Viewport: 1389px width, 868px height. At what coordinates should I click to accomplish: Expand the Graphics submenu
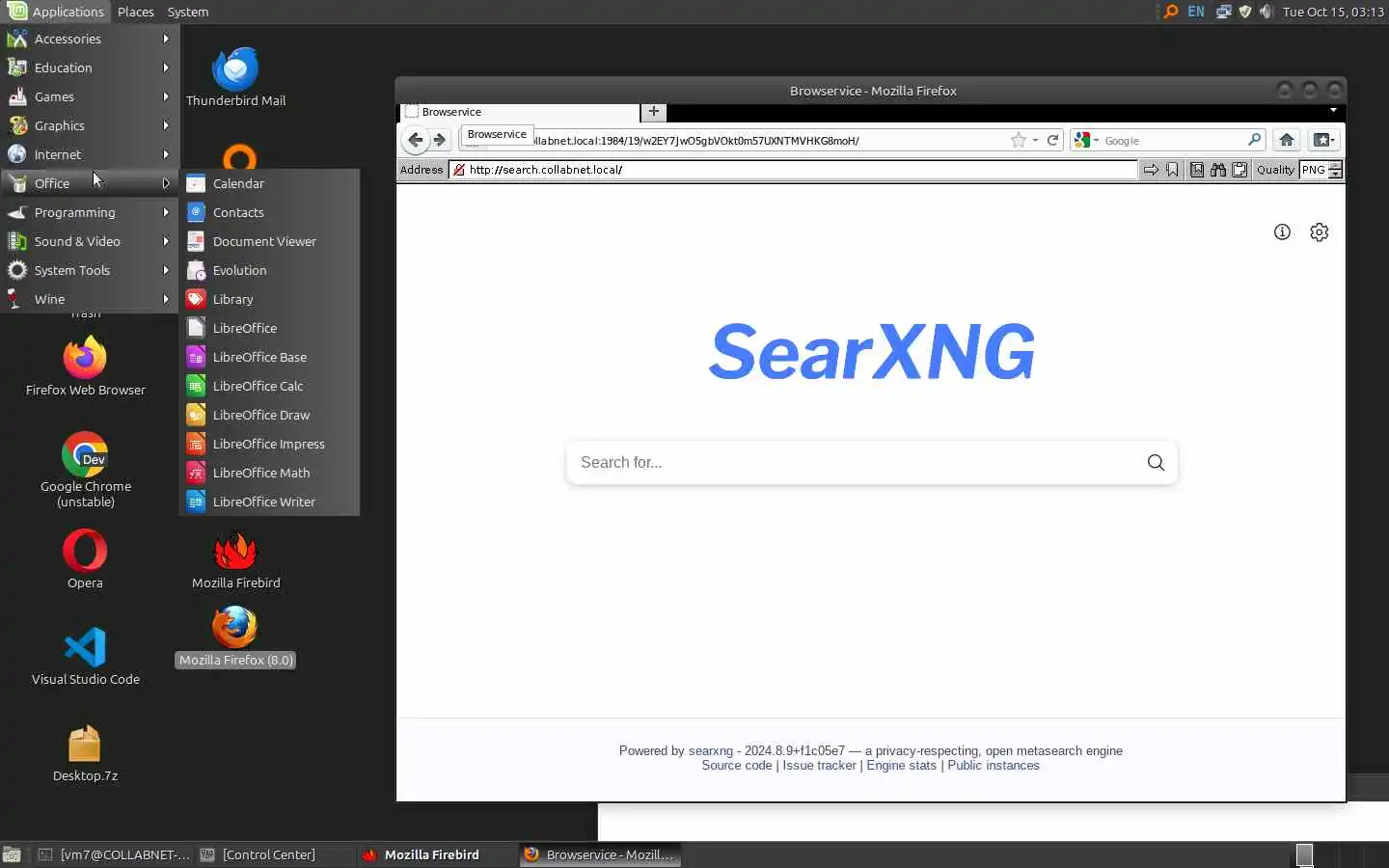(90, 125)
